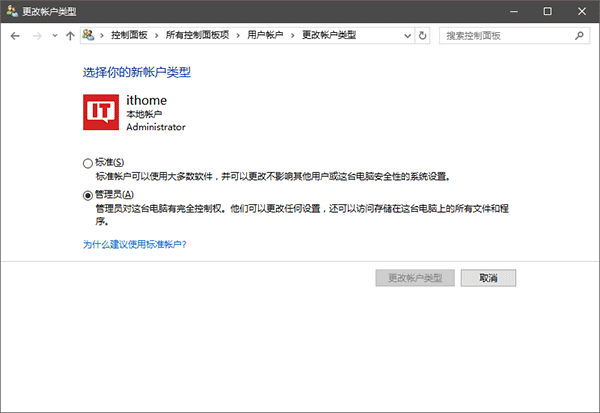
Task: Expand chevron after 控制面板 breadcrumb
Action: point(157,36)
